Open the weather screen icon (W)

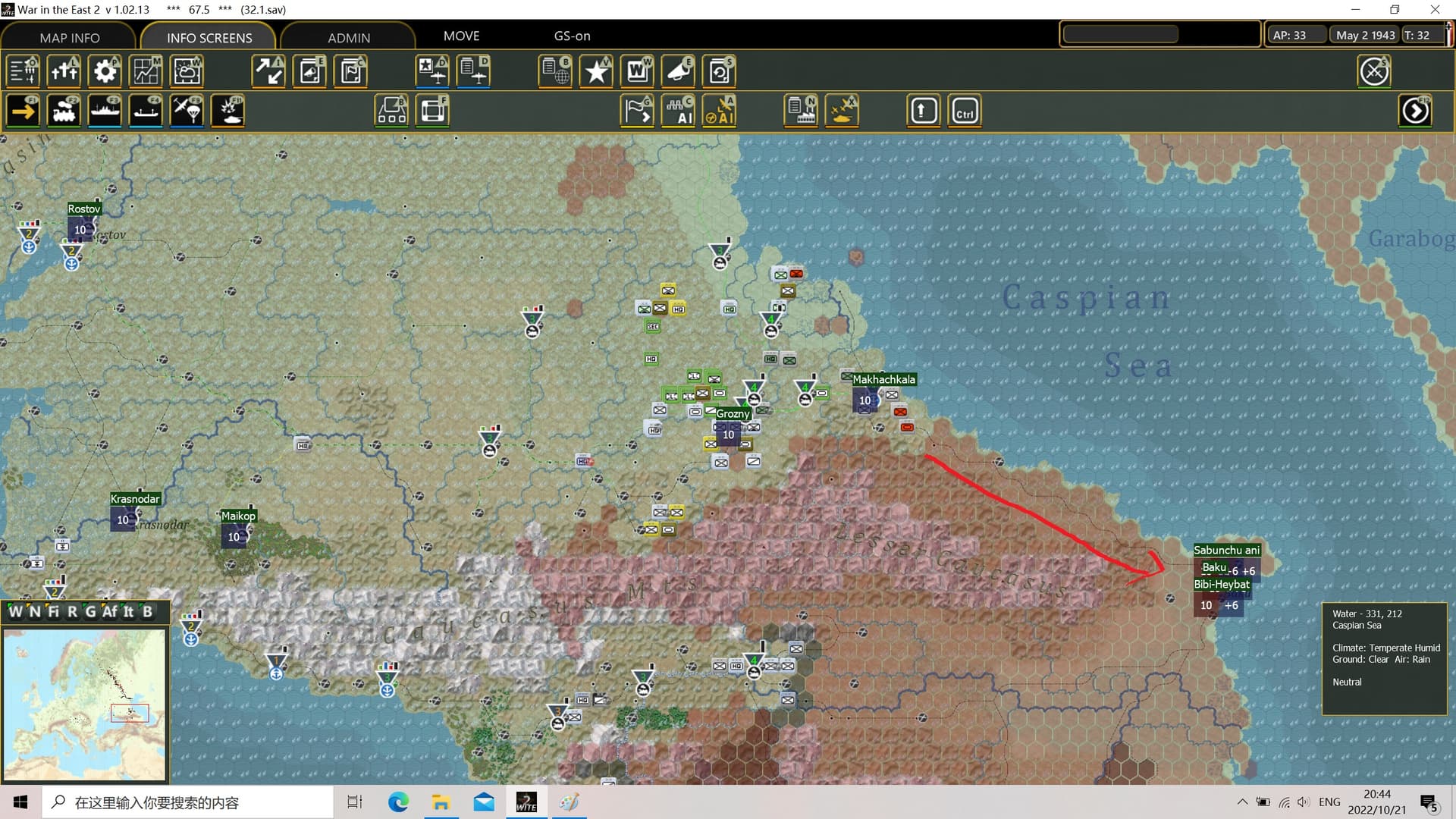click(187, 71)
